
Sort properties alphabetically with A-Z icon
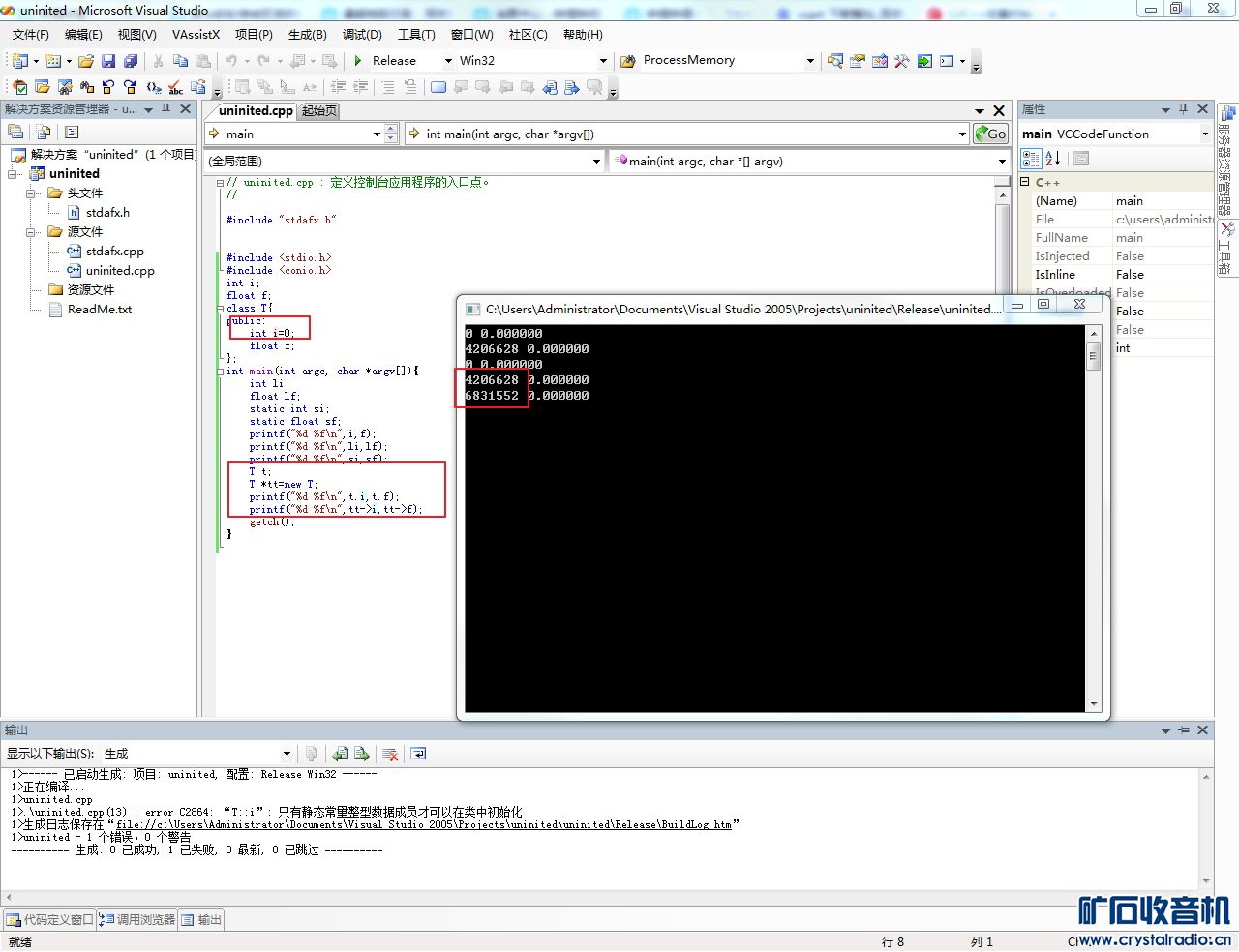[1053, 159]
